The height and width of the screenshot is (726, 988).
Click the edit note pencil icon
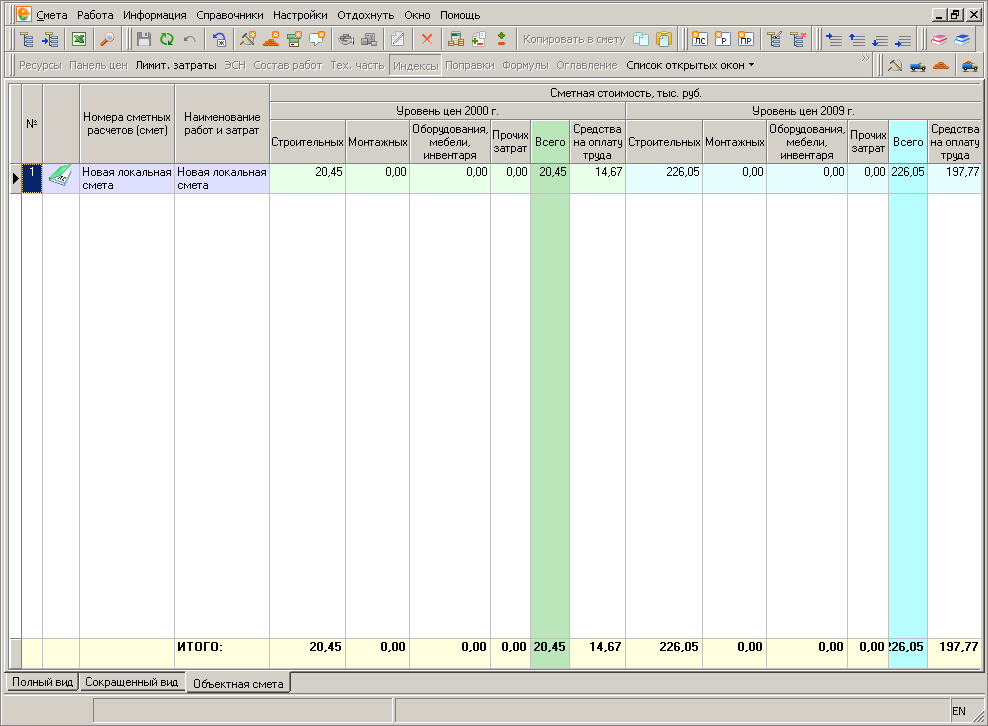point(398,39)
